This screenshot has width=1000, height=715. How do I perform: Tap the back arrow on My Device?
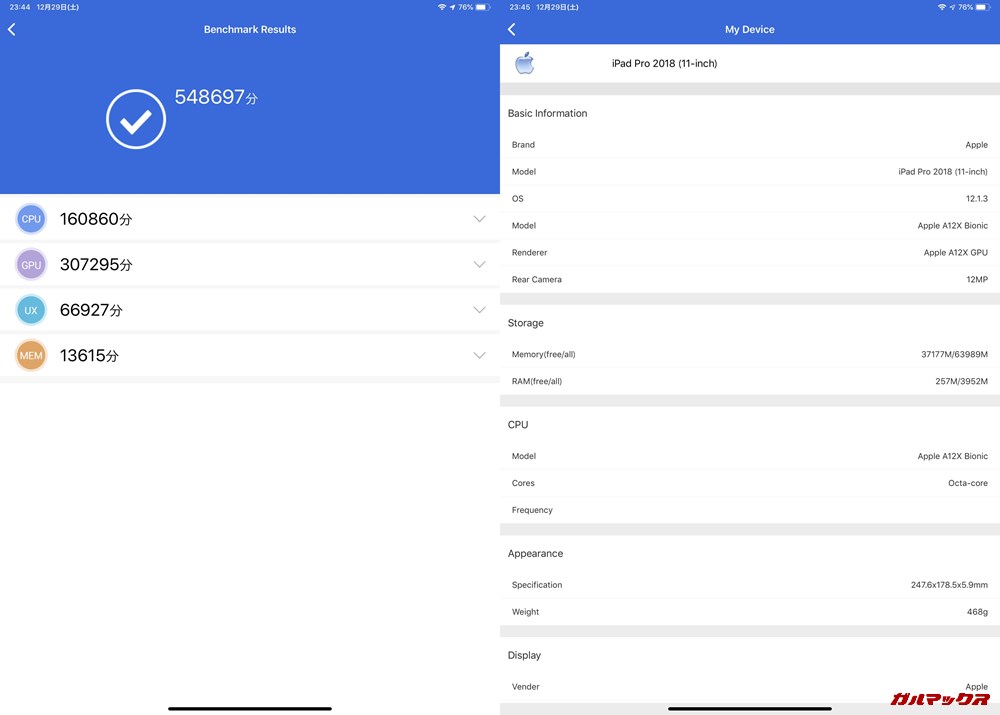pyautogui.click(x=512, y=30)
